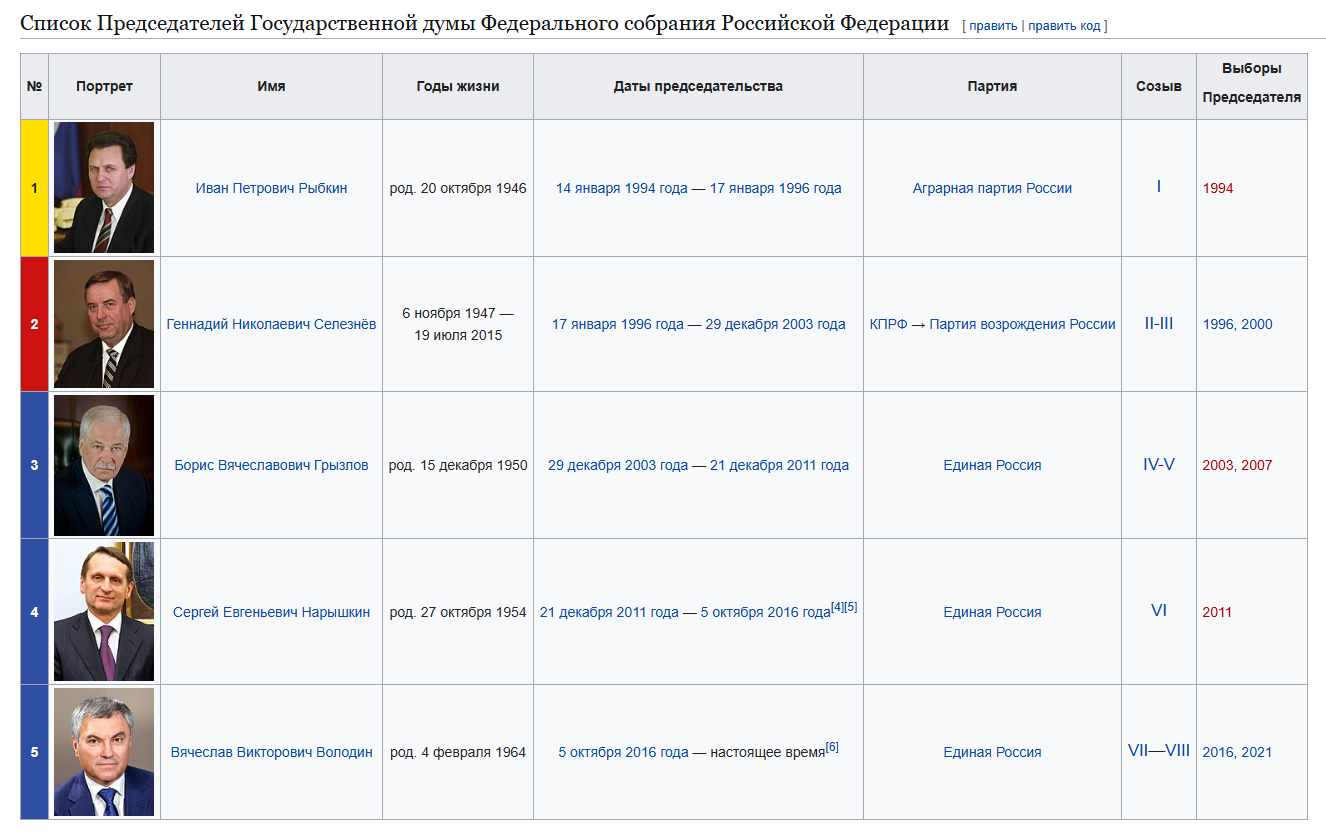
Task: Click the 'править' section edit link
Action: [992, 26]
